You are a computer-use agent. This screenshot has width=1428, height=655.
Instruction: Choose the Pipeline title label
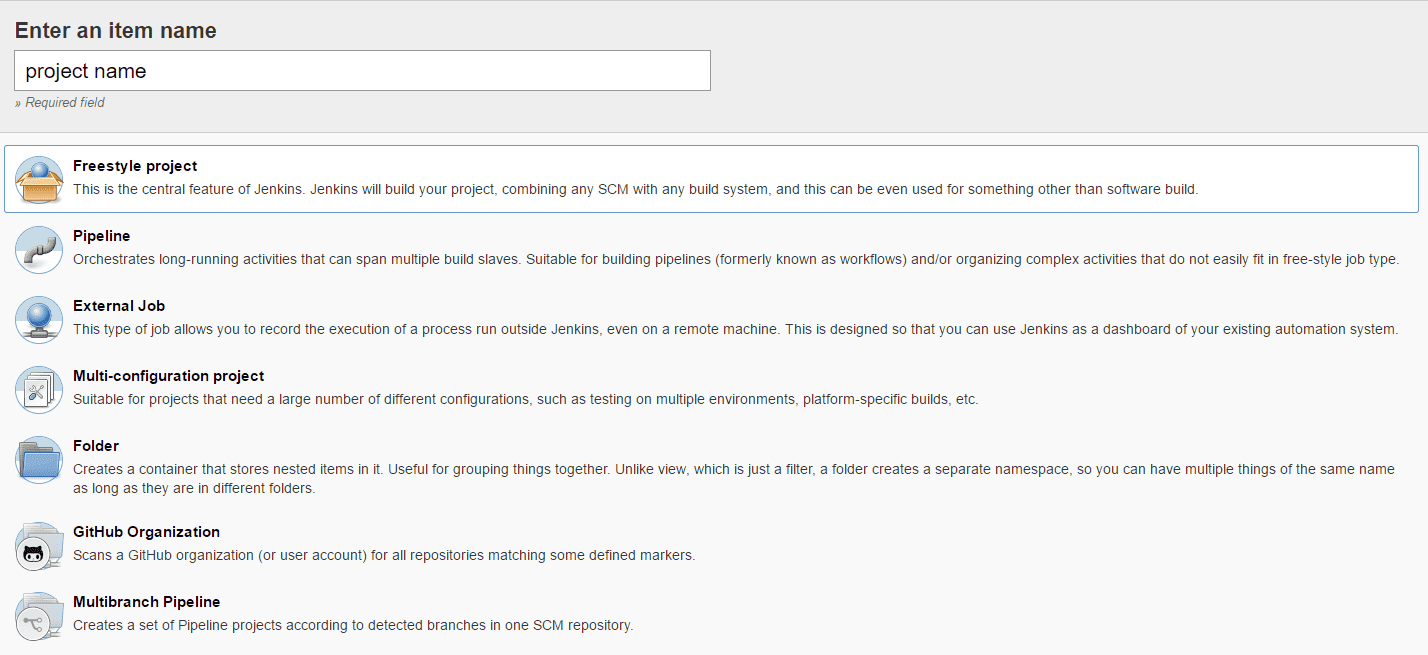101,236
